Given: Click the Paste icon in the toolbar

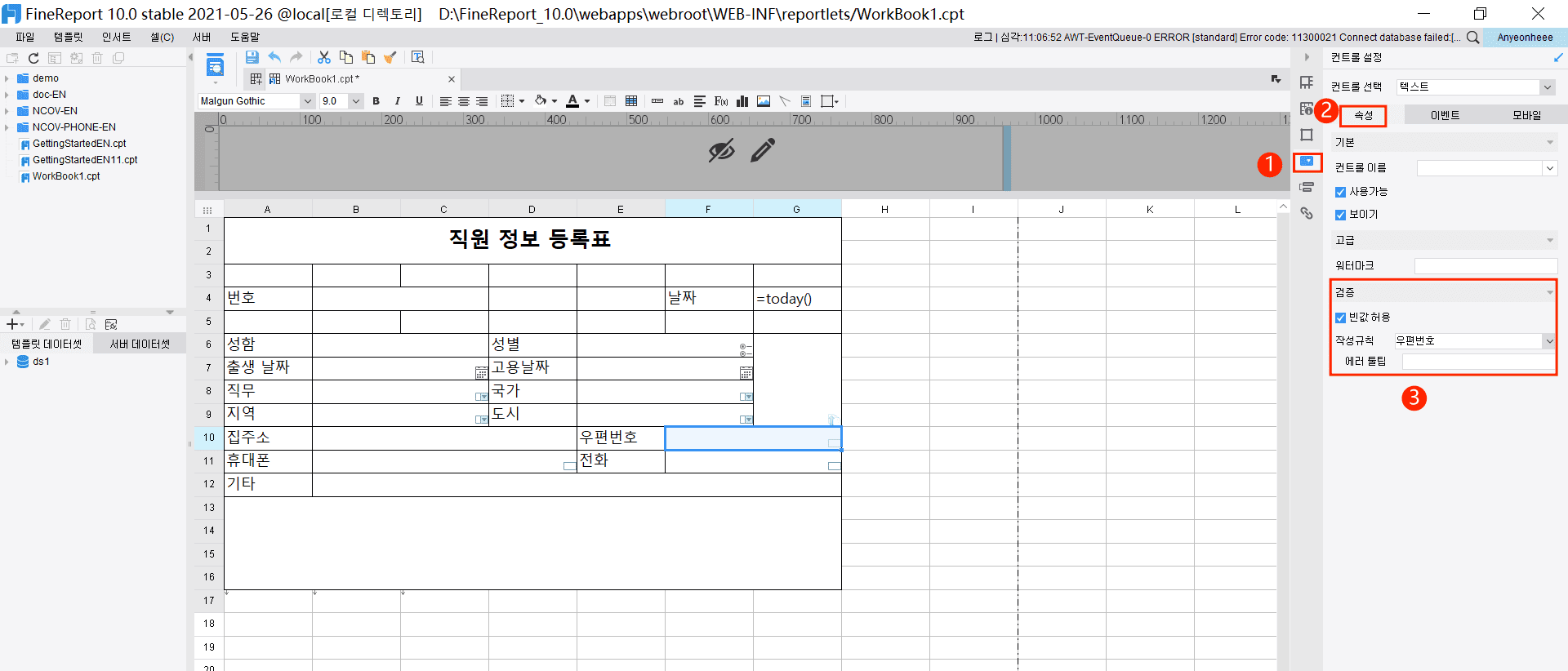Looking at the screenshot, I should [x=368, y=57].
